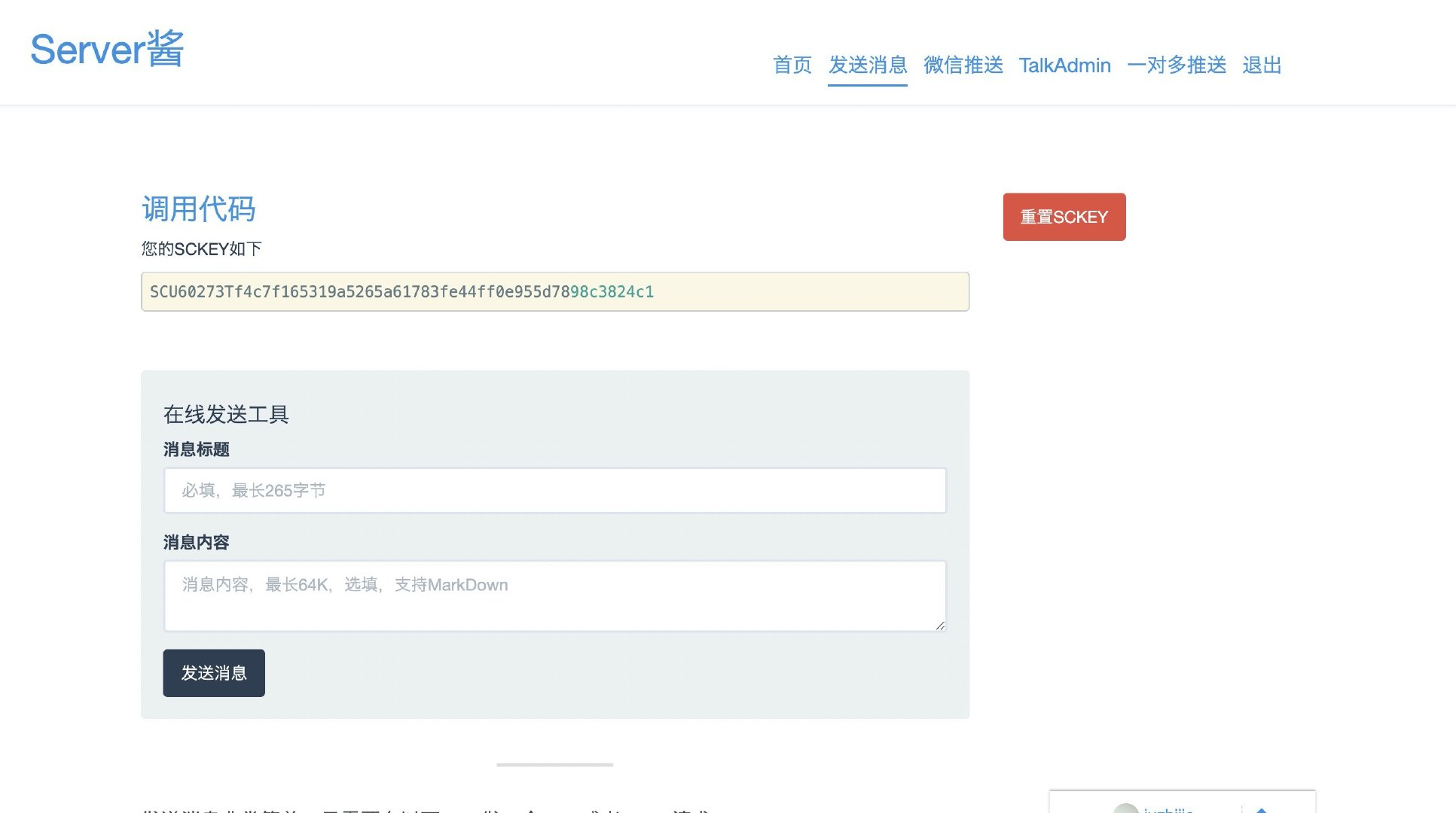Click the 在线发送工具 section title

(226, 414)
